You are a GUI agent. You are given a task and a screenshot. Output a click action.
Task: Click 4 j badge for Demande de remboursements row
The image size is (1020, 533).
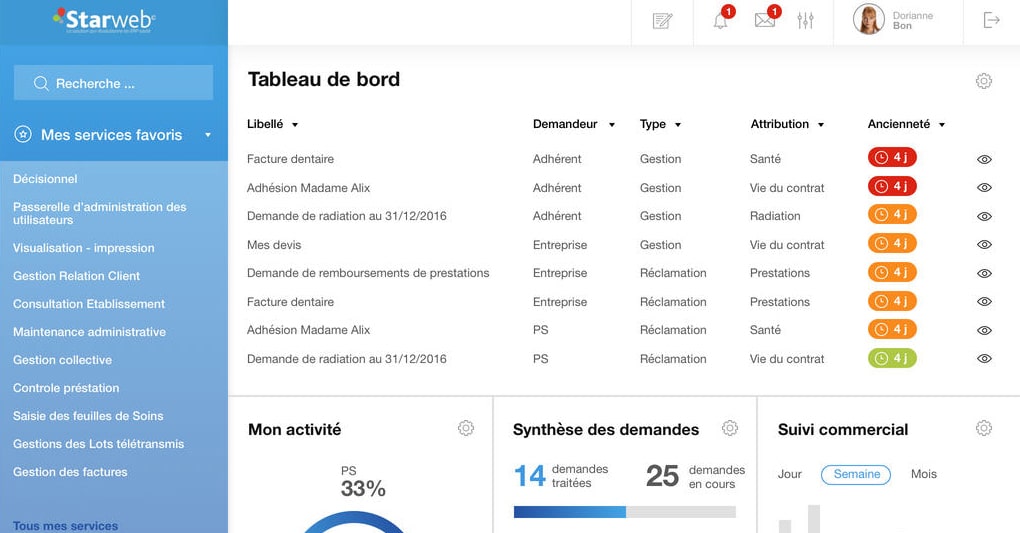[892, 272]
